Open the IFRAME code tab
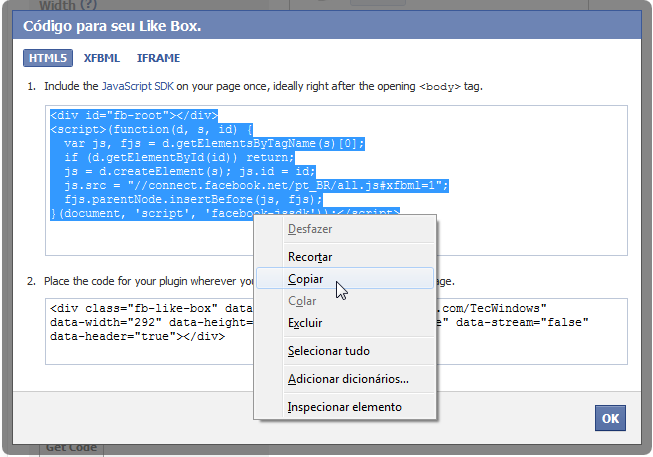 point(158,58)
